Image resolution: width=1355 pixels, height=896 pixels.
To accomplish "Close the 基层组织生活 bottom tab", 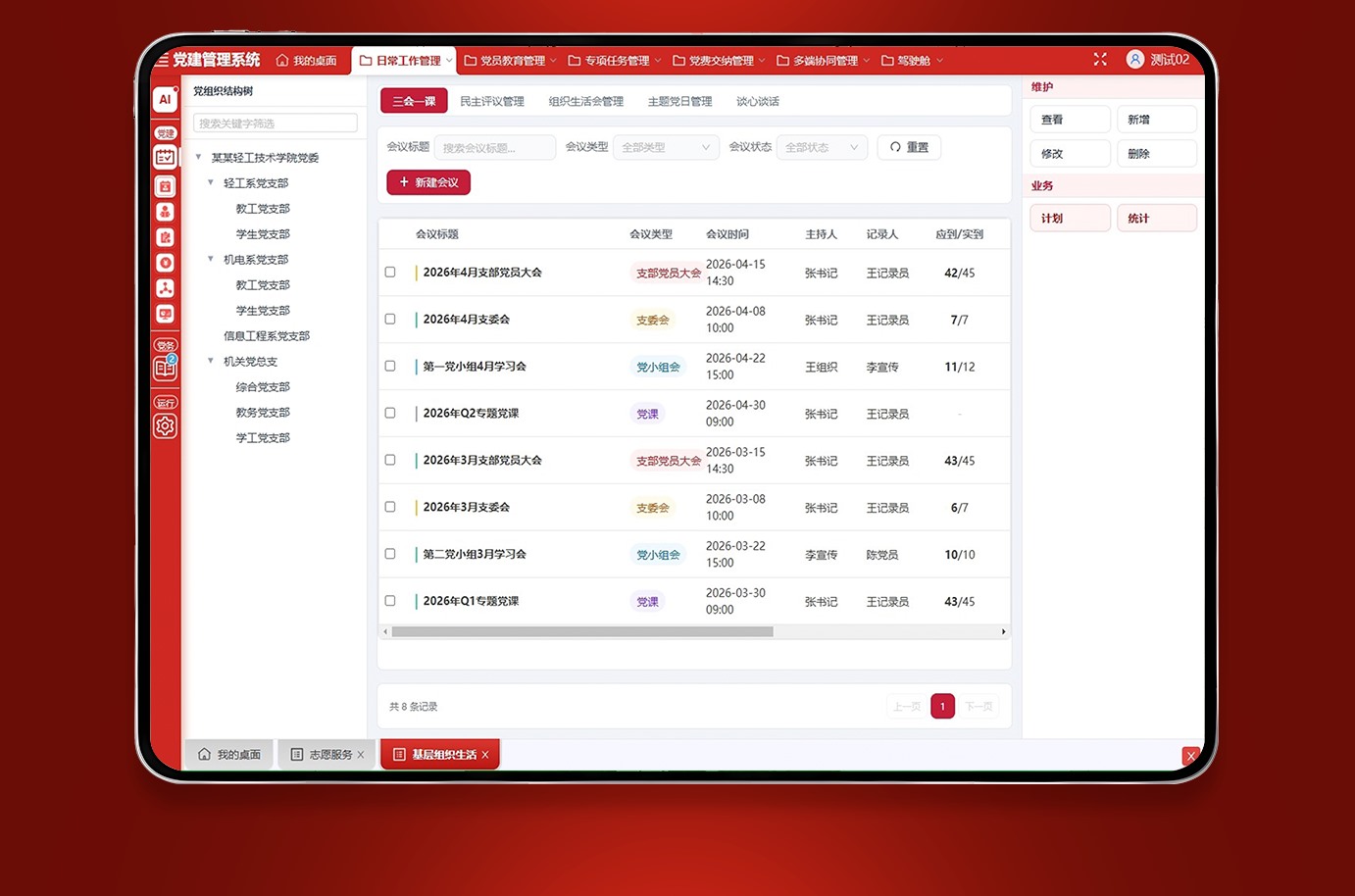I will click(485, 755).
